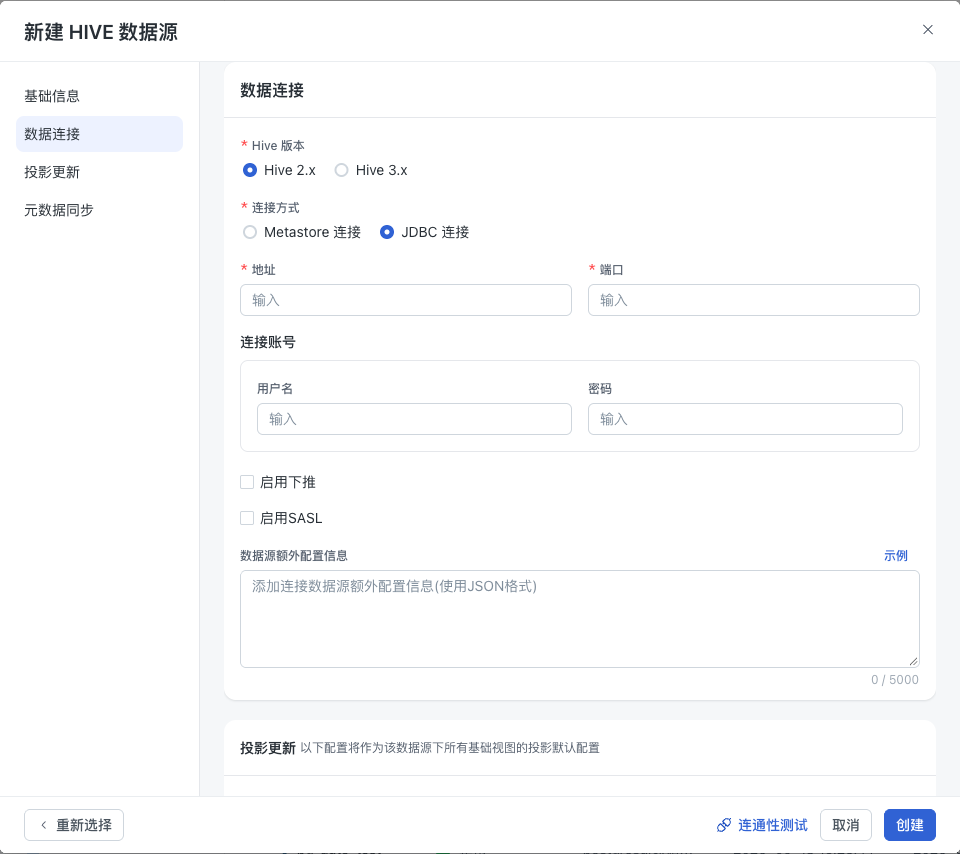Open the 示例 link
Image resolution: width=960 pixels, height=854 pixels.
[x=895, y=555]
